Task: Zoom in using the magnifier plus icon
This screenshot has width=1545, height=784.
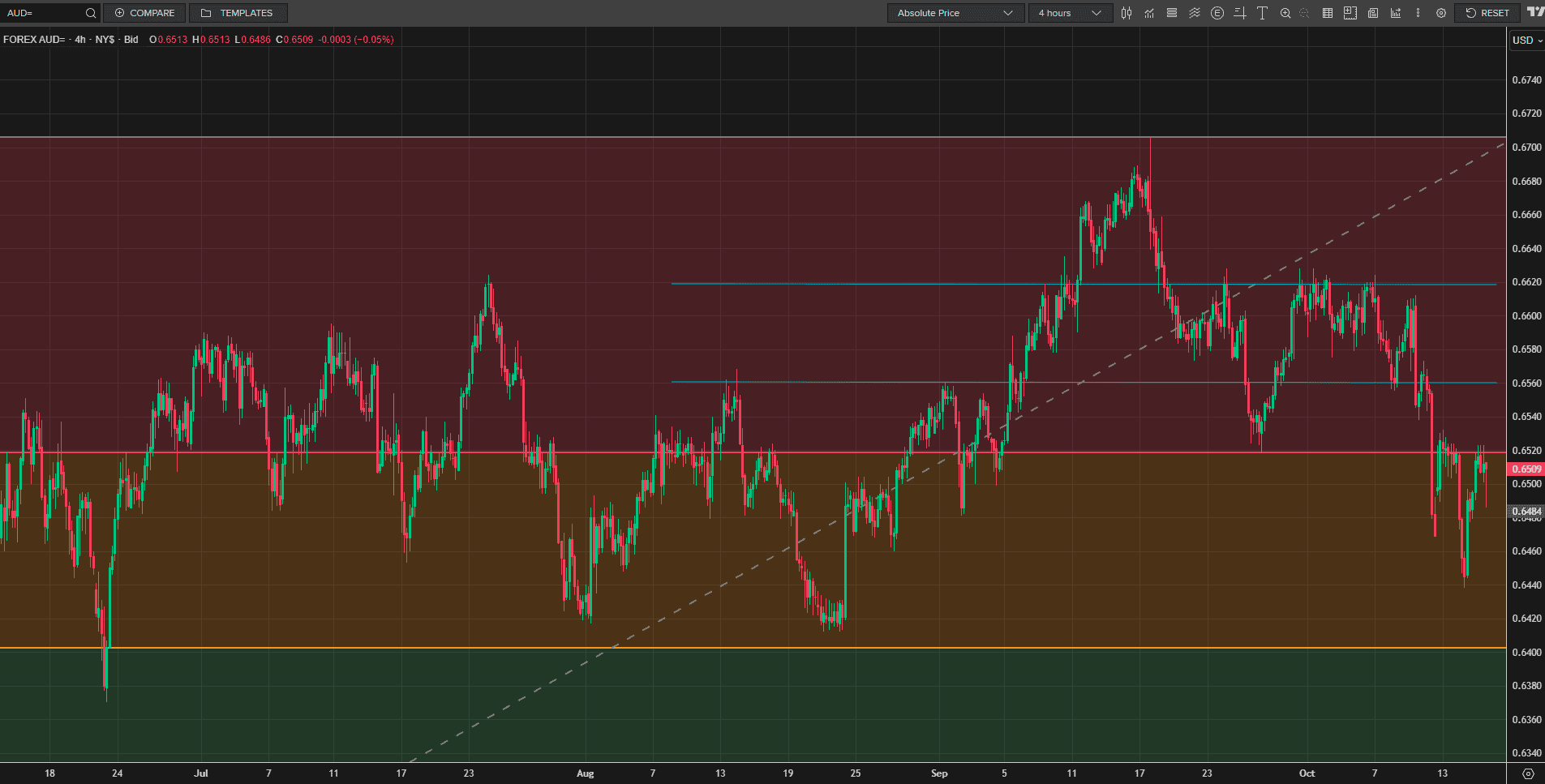Action: 1285,13
